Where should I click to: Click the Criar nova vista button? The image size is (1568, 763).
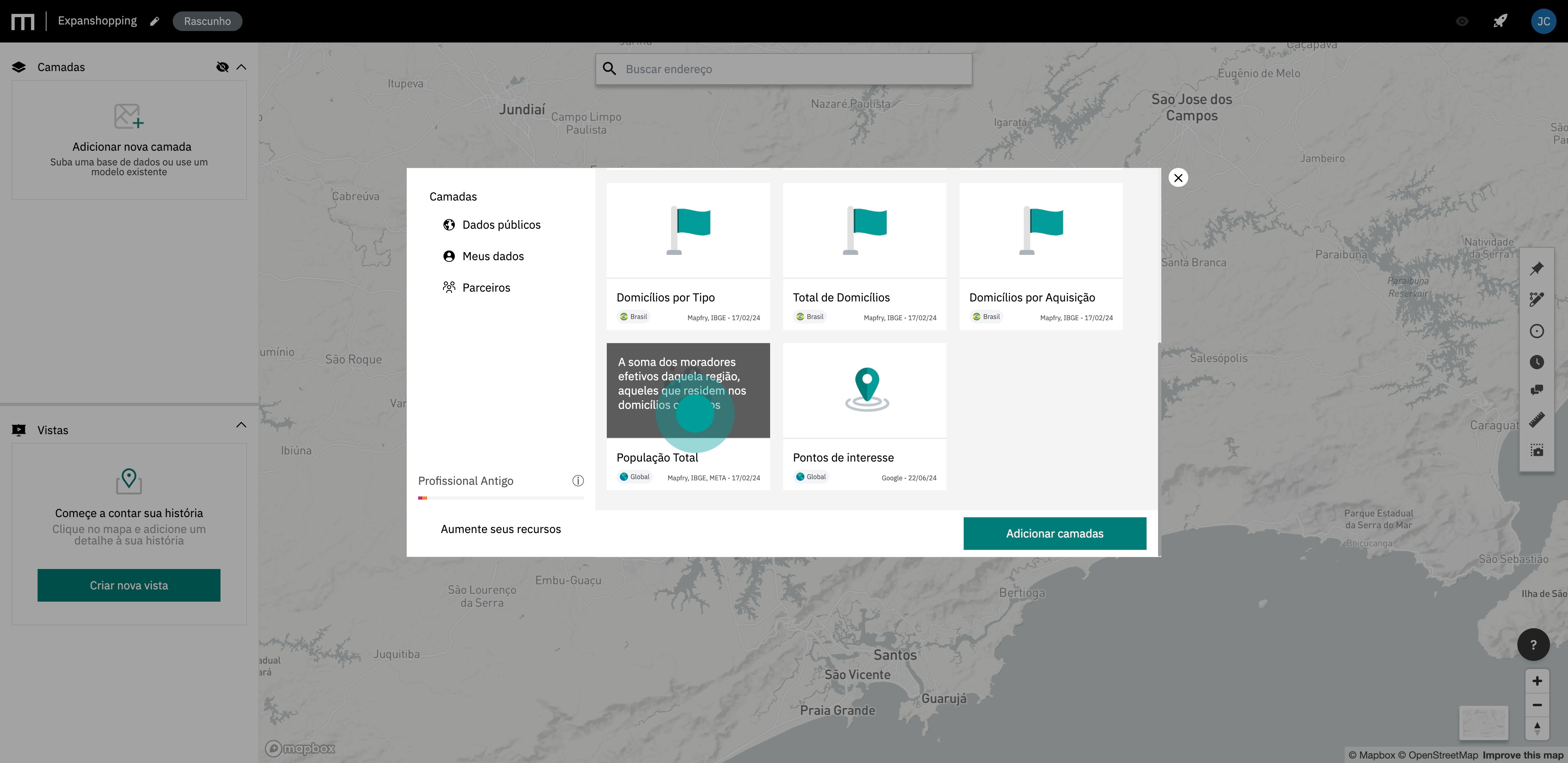point(129,585)
